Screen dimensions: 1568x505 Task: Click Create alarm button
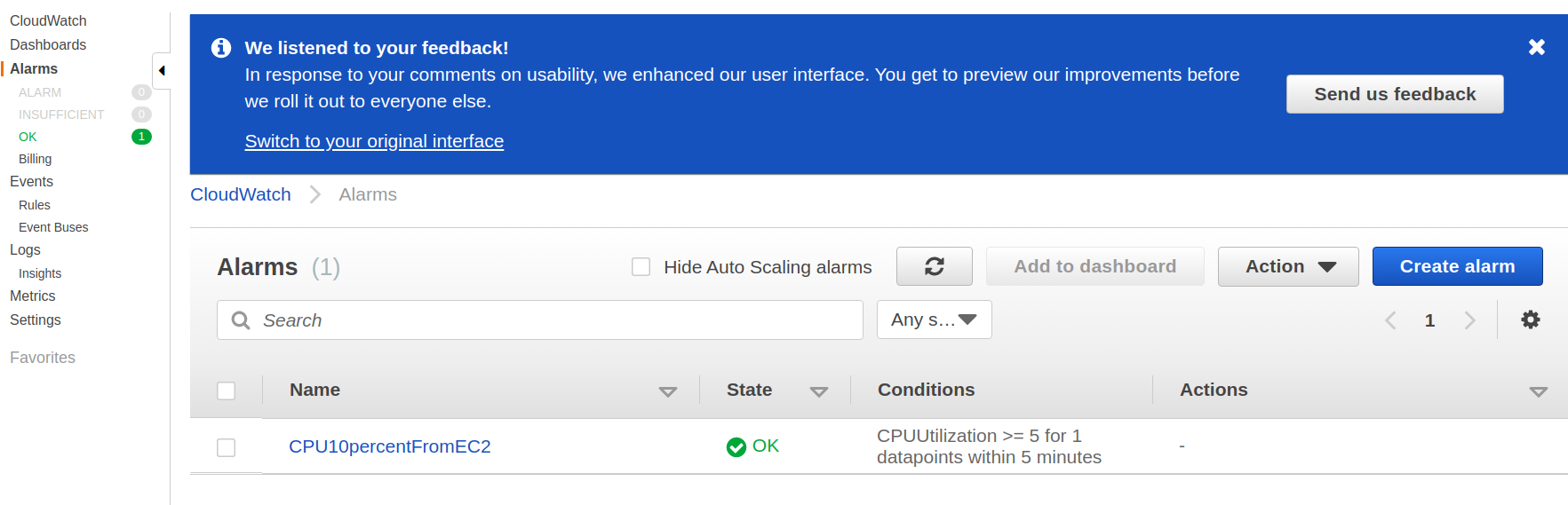(1457, 266)
